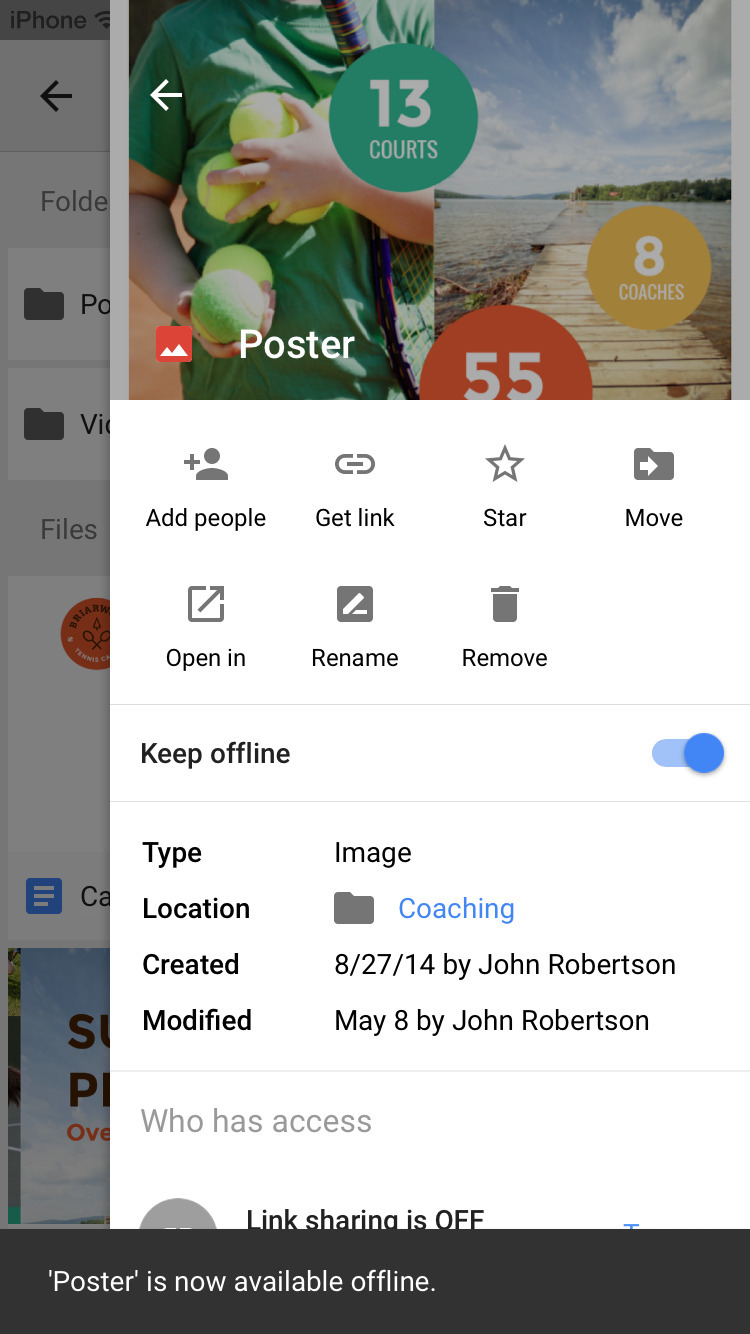Tap the Move folder icon
This screenshot has width=750, height=1334.
coord(654,465)
